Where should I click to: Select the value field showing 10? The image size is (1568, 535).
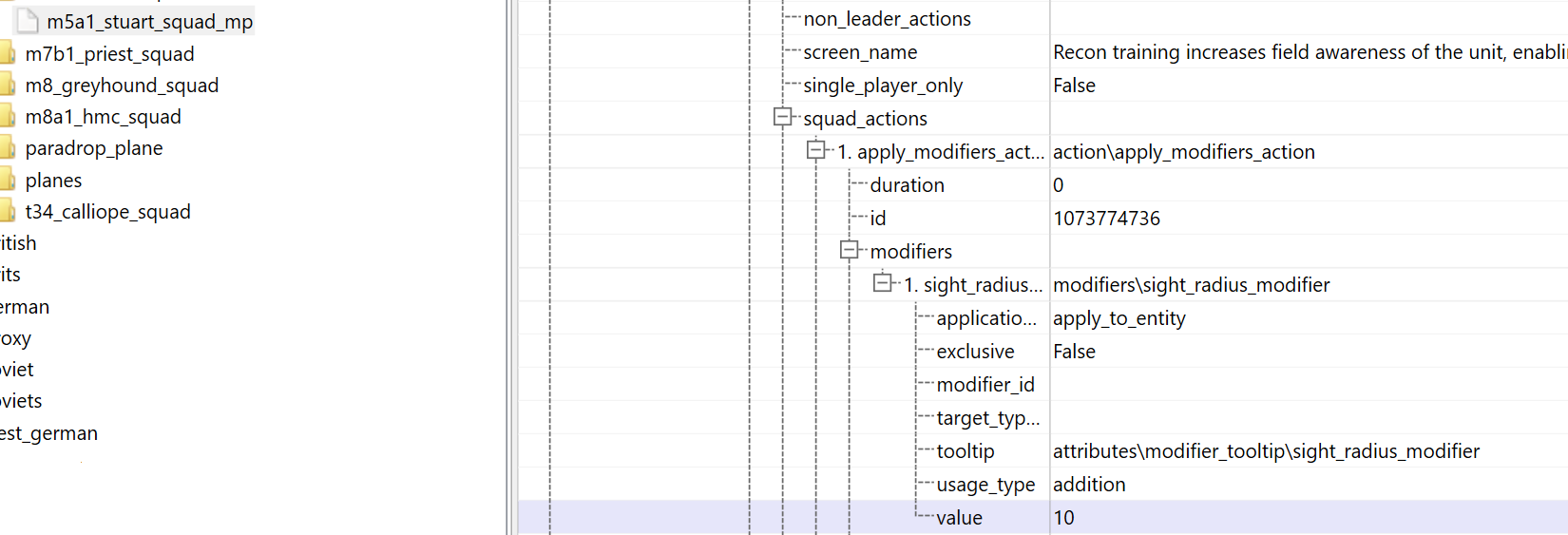pyautogui.click(x=1309, y=517)
